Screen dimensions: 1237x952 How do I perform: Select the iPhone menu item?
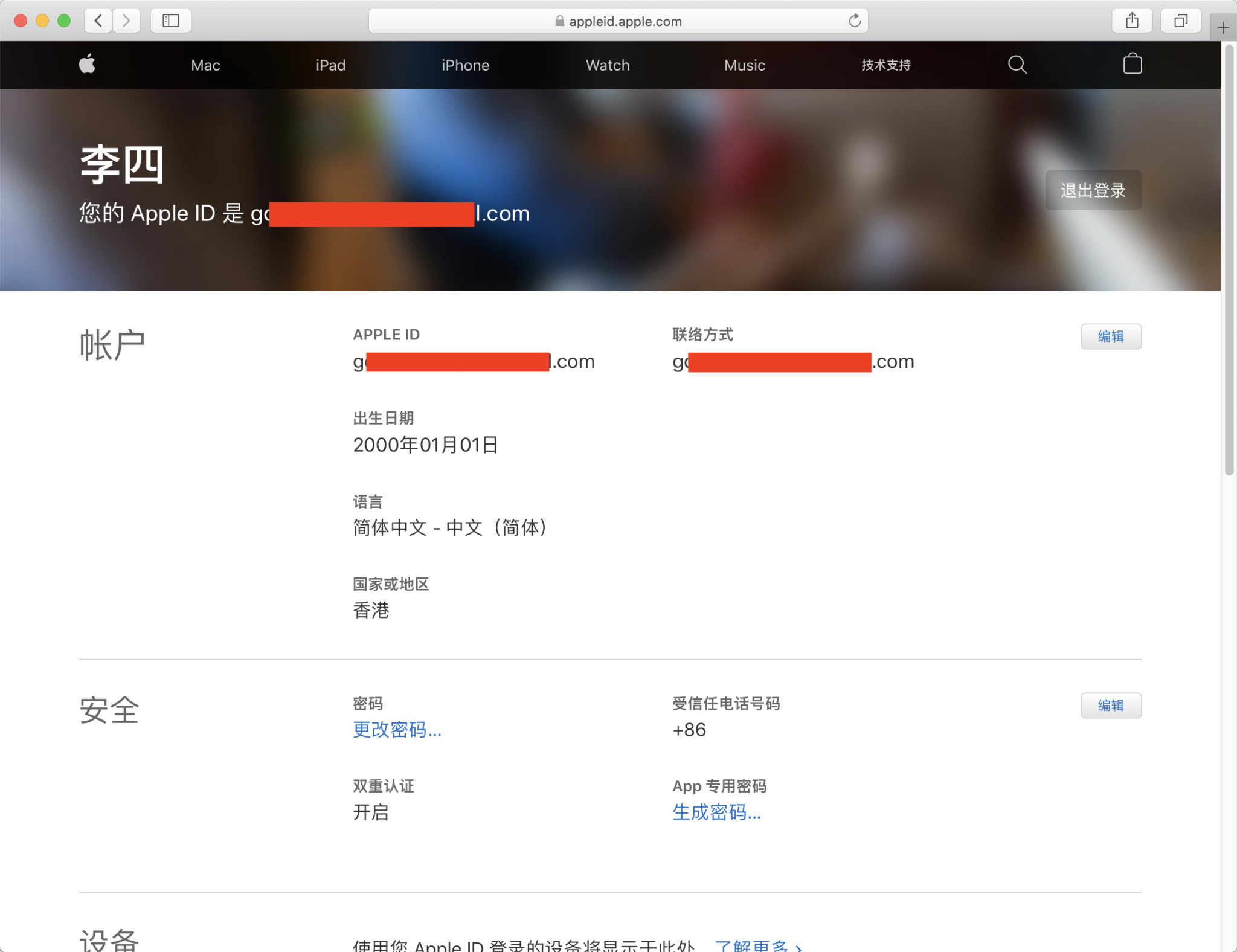click(x=465, y=65)
